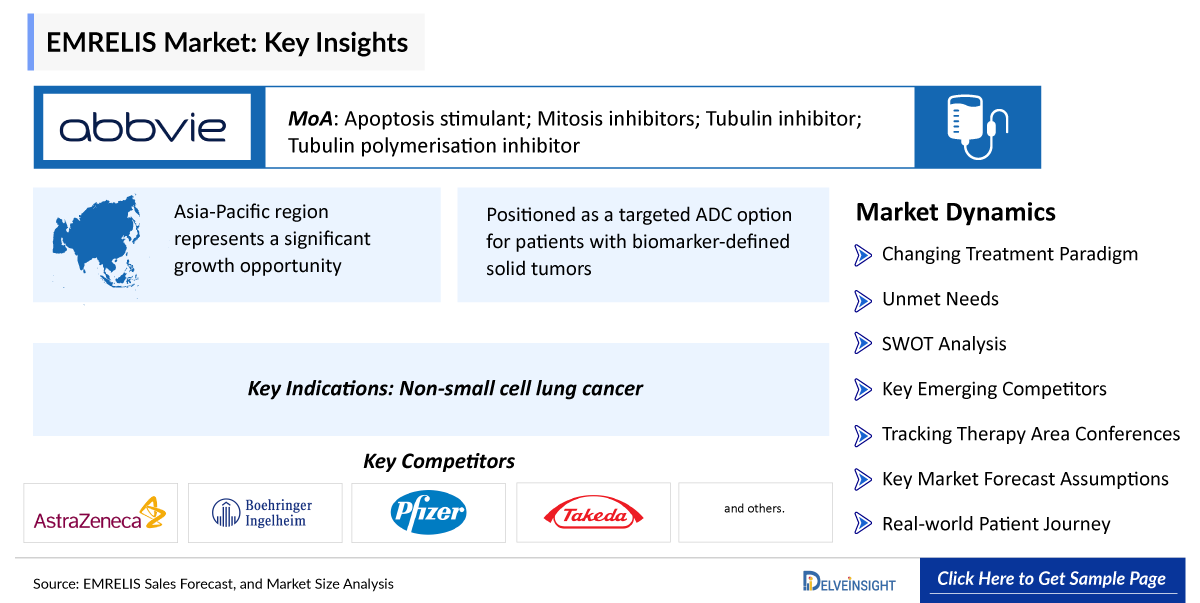Open Tracking Therapy Area Conferences item
Screen dimensions: 1200x603
click(x=1030, y=434)
